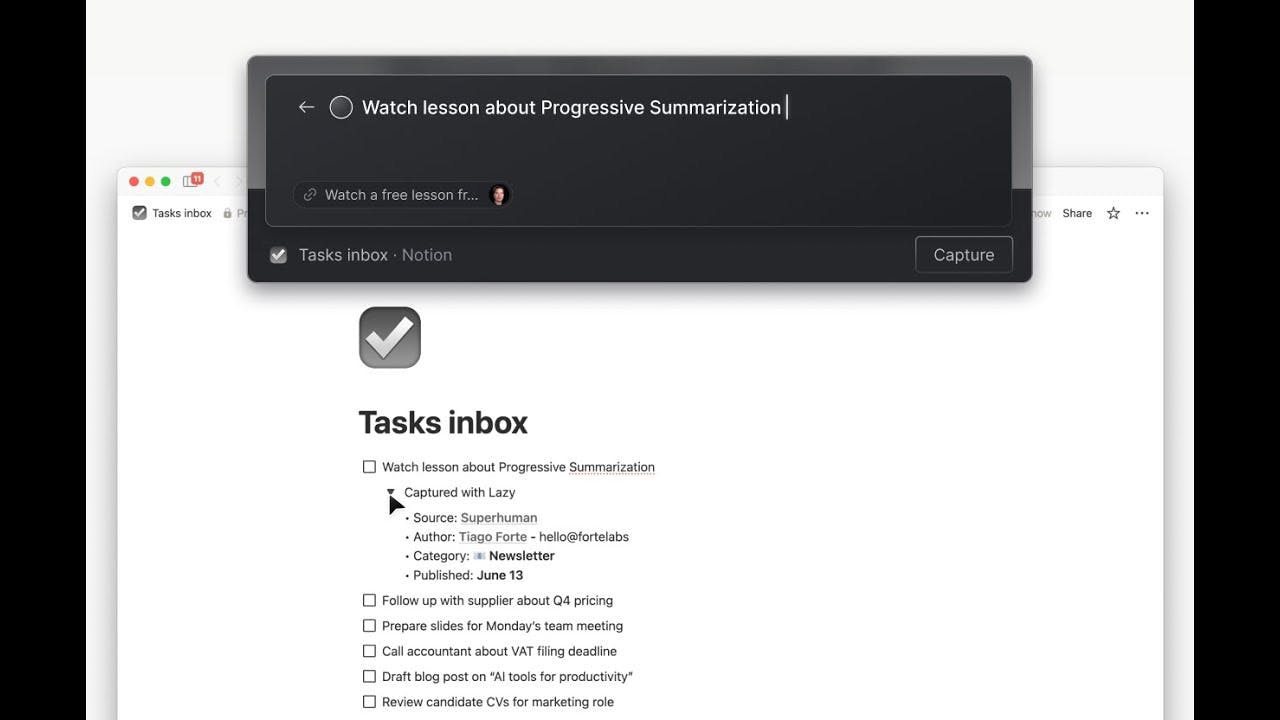1280x720 pixels.
Task: Click the author avatar on link chip
Action: [499, 195]
